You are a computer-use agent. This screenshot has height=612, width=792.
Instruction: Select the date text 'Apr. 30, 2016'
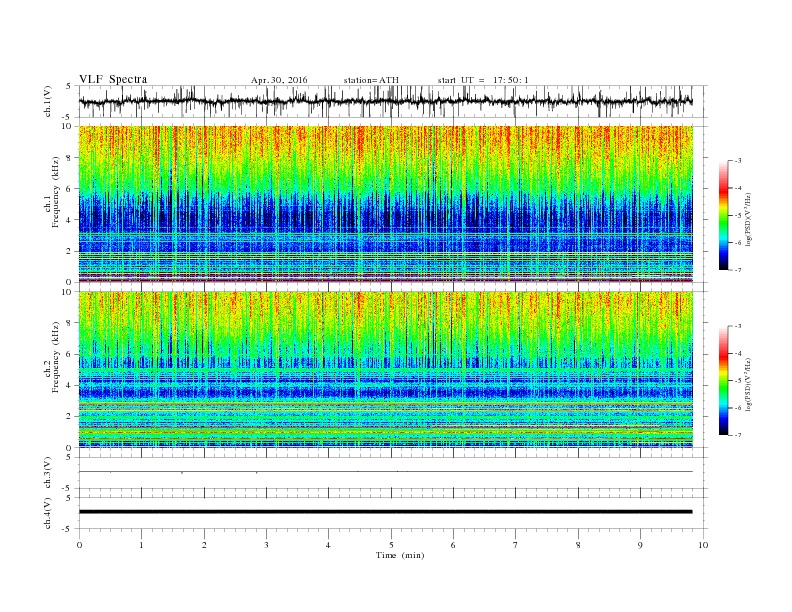pyautogui.click(x=279, y=80)
